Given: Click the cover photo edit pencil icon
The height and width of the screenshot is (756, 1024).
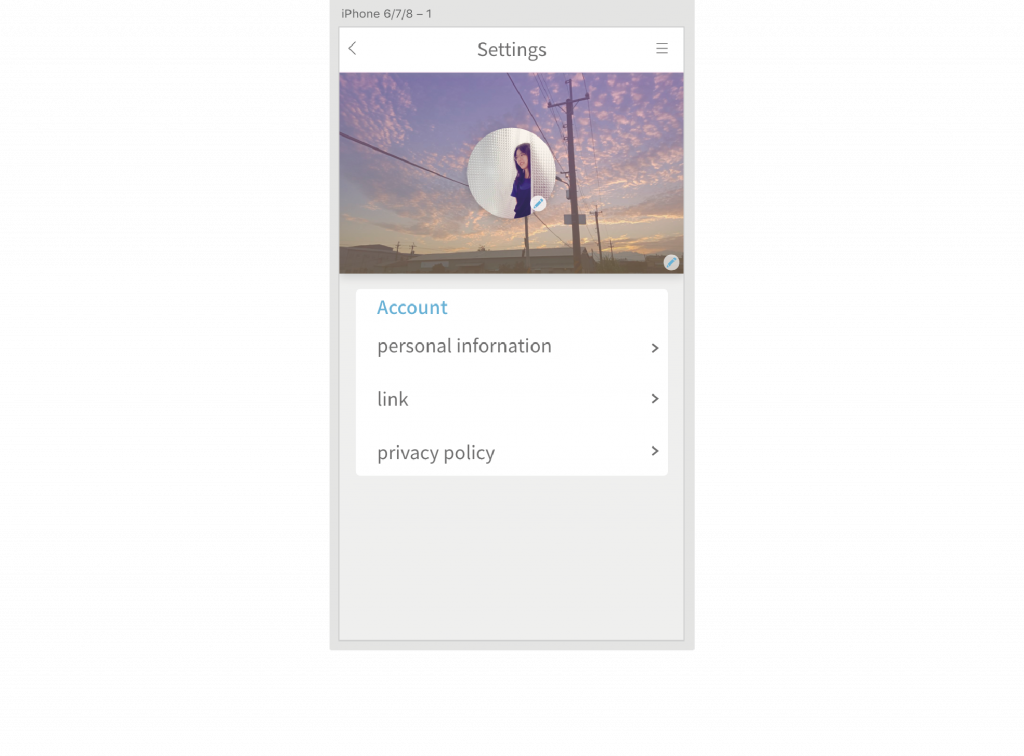Looking at the screenshot, I should 671,262.
